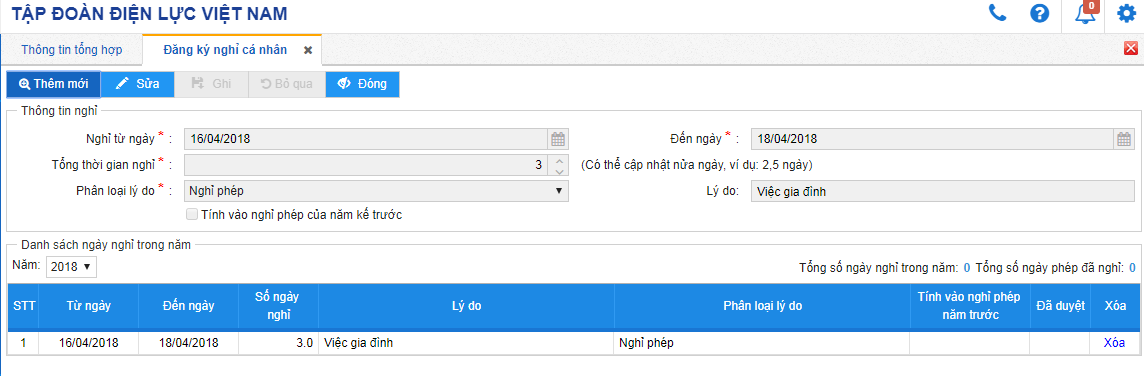Decrease Tổng thời gian nghỉ with down arrow
Screen dimensions: 1144x376
tap(558, 171)
